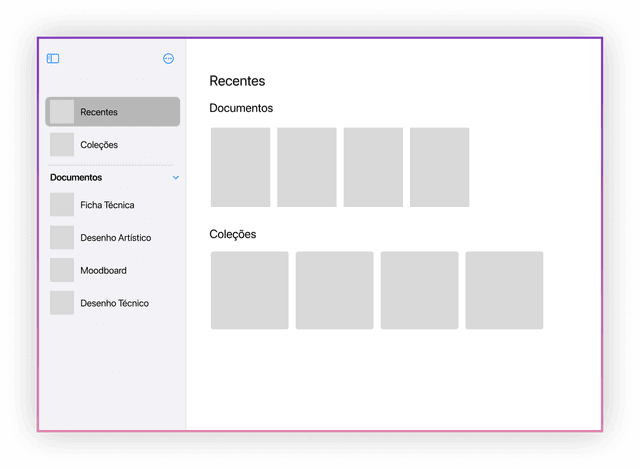Select Desenho Técnico in sidebar

point(115,303)
